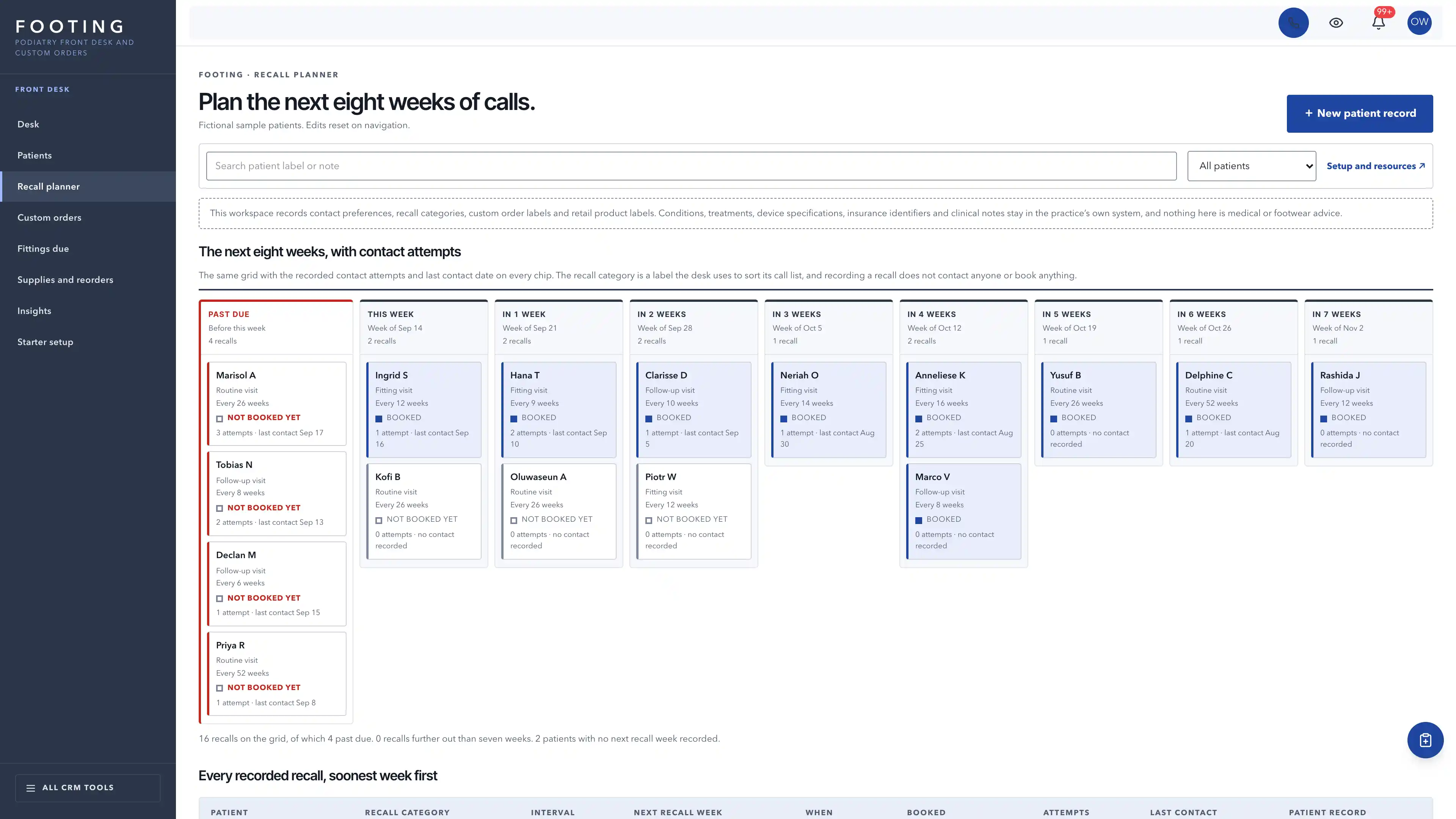This screenshot has width=1456, height=819.
Task: Click the Recall Category table header
Action: click(407, 812)
